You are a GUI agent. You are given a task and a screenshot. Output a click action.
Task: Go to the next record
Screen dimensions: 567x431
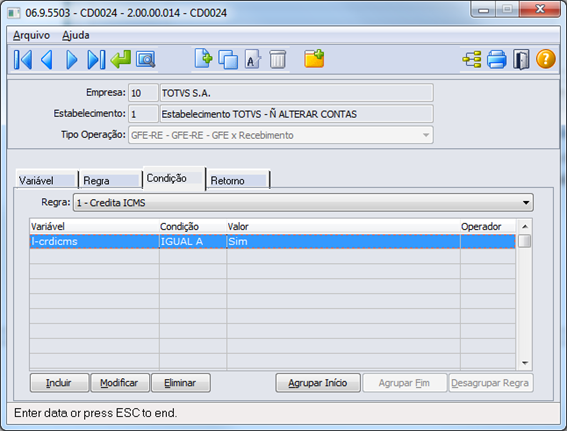coord(72,59)
